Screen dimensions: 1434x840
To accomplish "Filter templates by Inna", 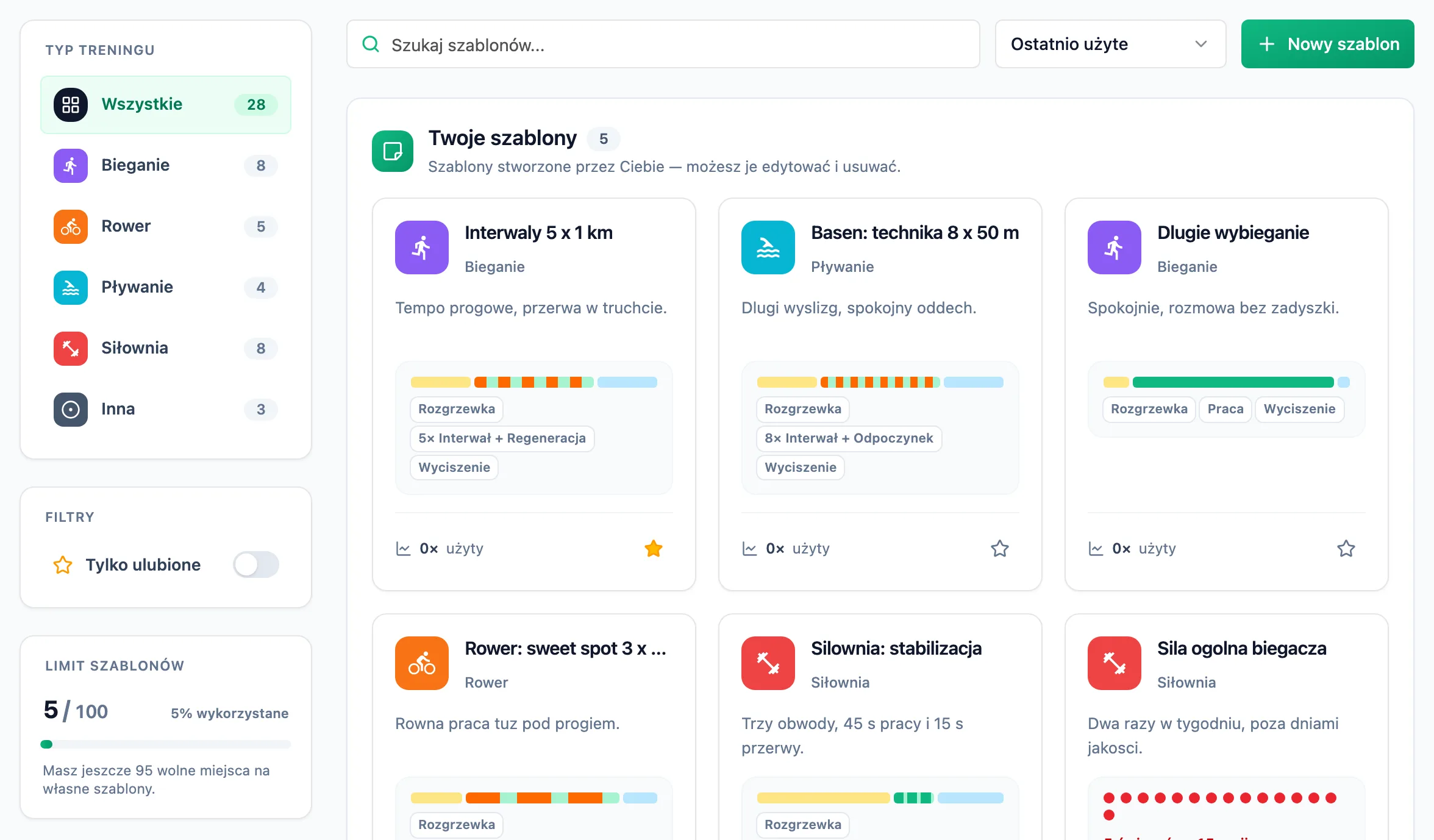I will pyautogui.click(x=166, y=410).
